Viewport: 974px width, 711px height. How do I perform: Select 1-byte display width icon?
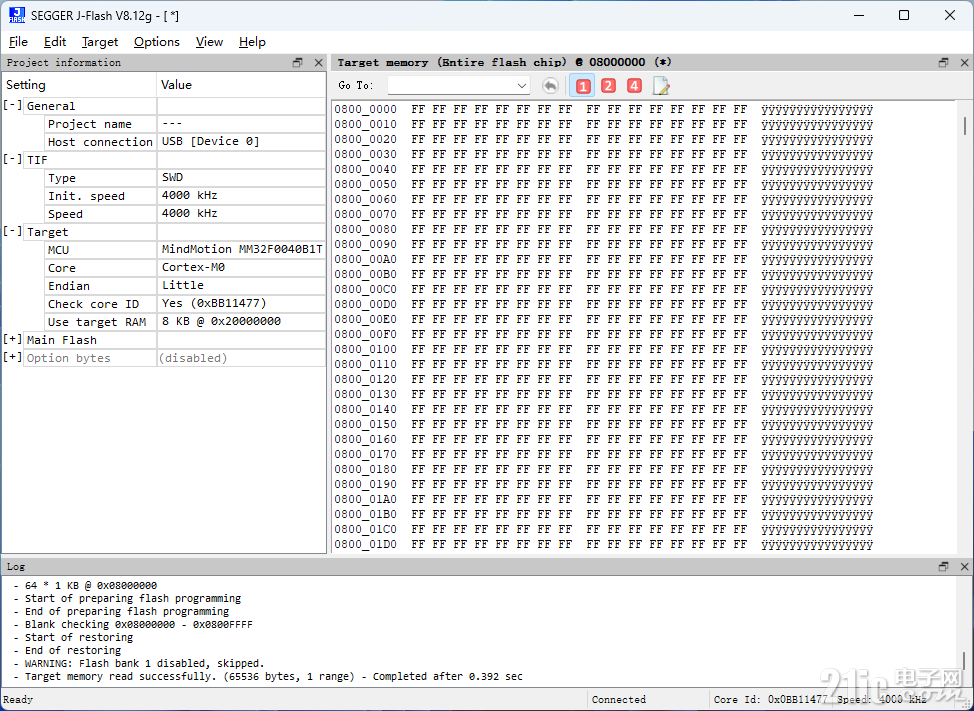click(x=582, y=86)
